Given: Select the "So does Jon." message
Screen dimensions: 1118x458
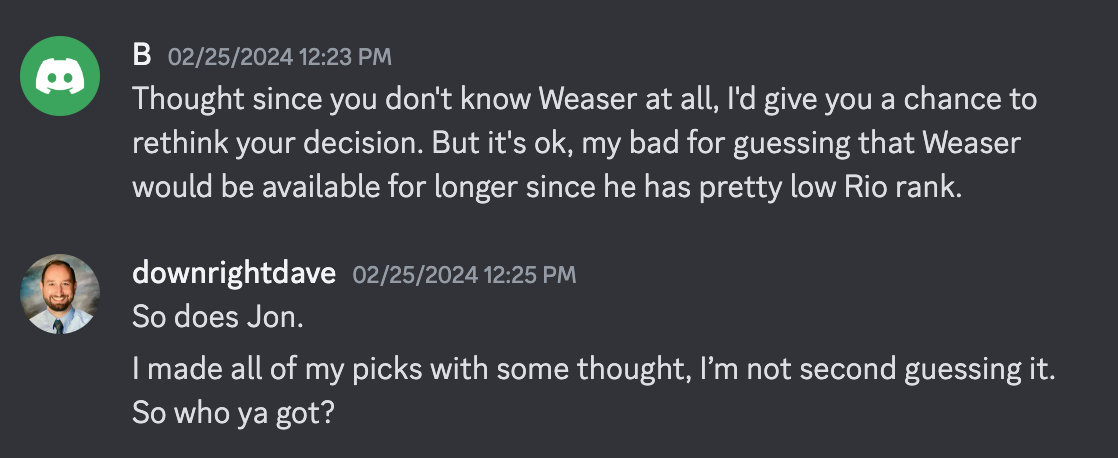Looking at the screenshot, I should pos(218,317).
